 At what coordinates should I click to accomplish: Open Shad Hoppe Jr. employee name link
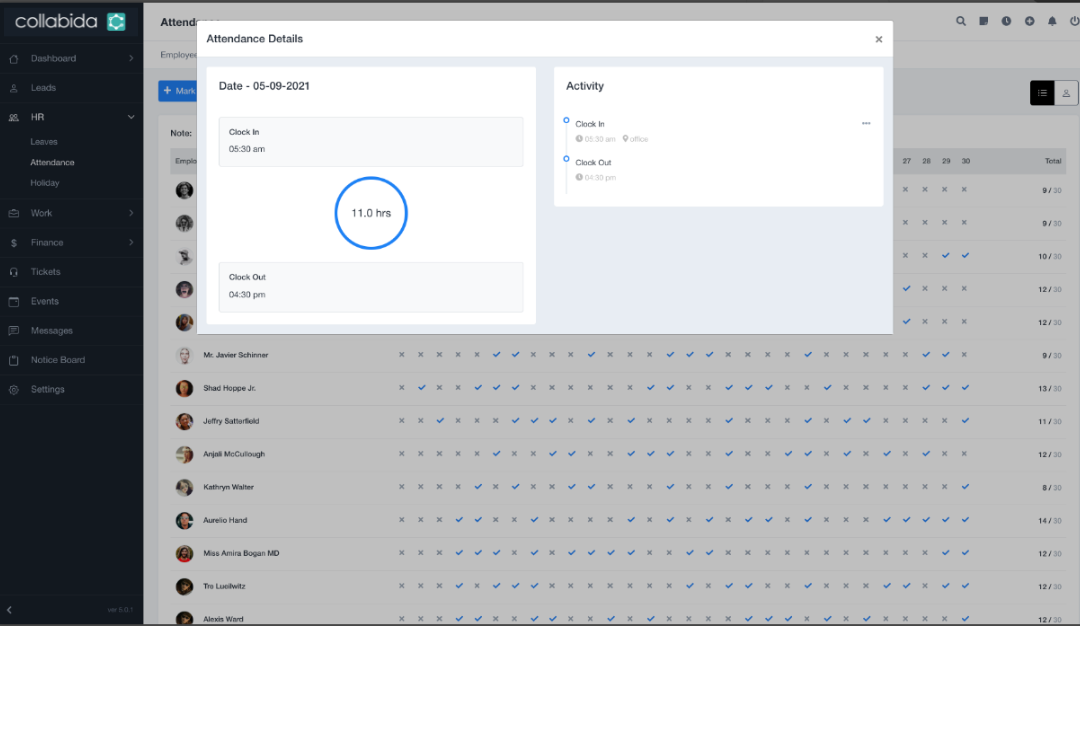pyautogui.click(x=230, y=388)
